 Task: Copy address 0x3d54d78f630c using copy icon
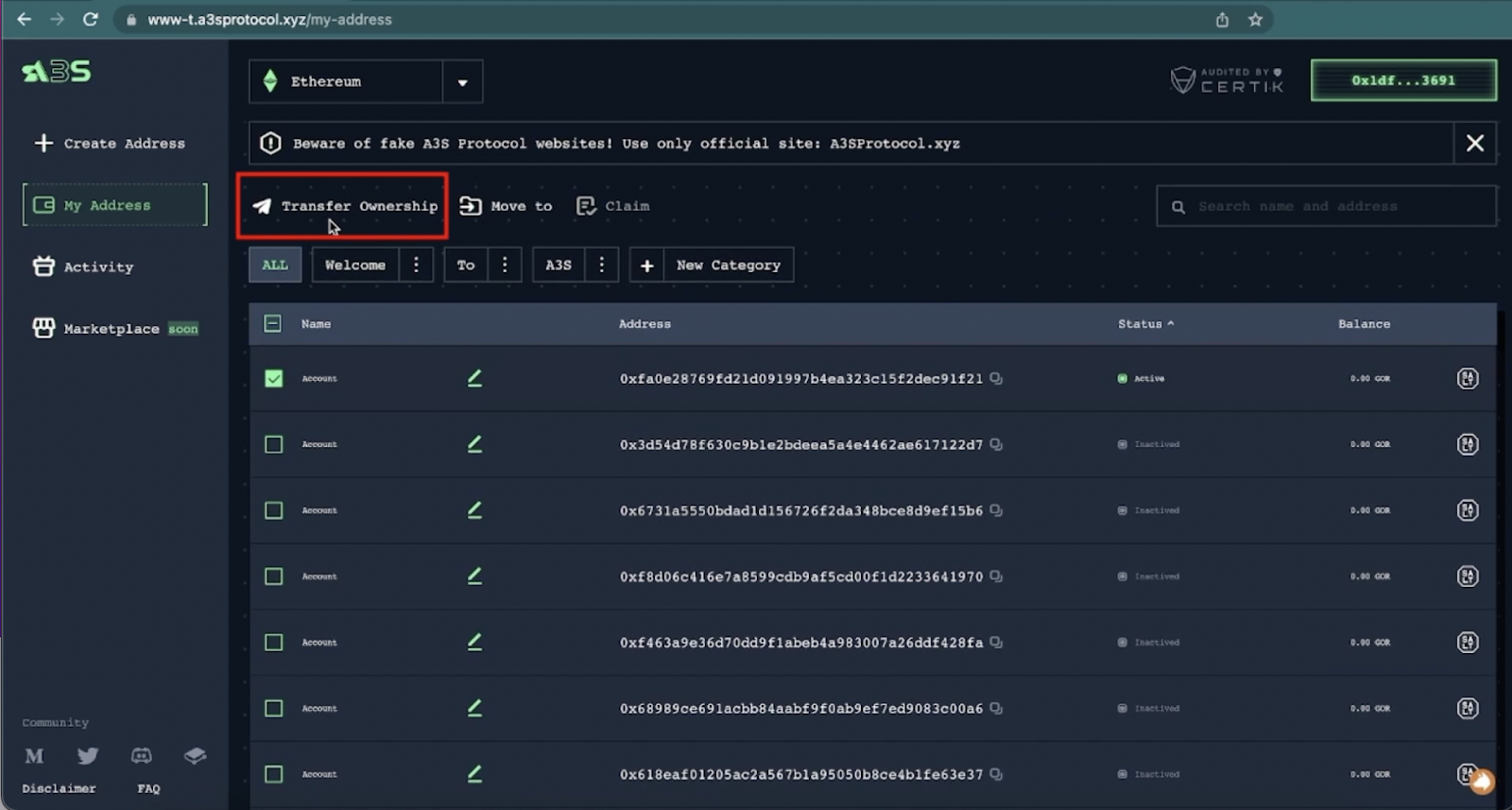click(x=996, y=444)
